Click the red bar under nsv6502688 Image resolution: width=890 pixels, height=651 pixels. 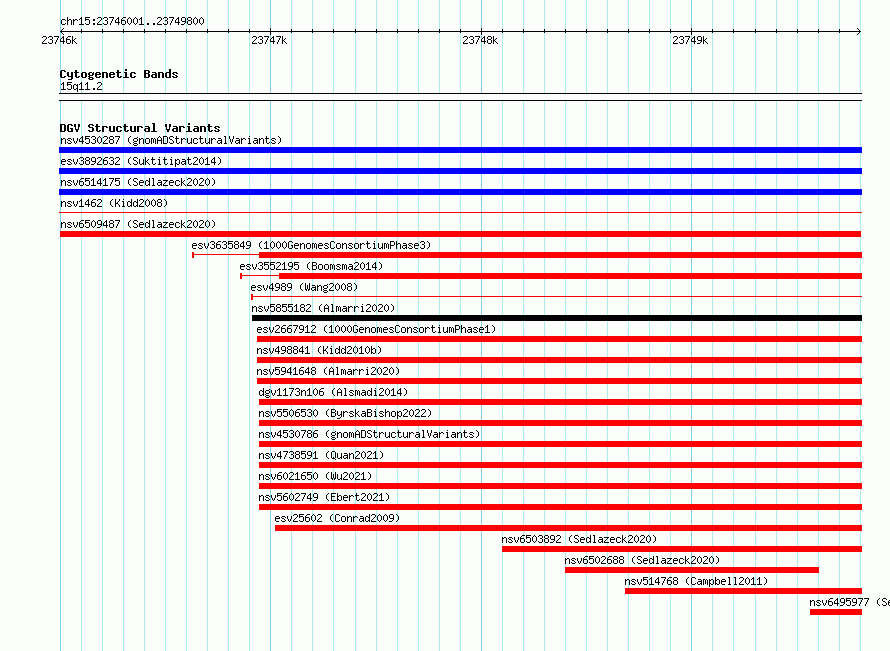click(692, 570)
